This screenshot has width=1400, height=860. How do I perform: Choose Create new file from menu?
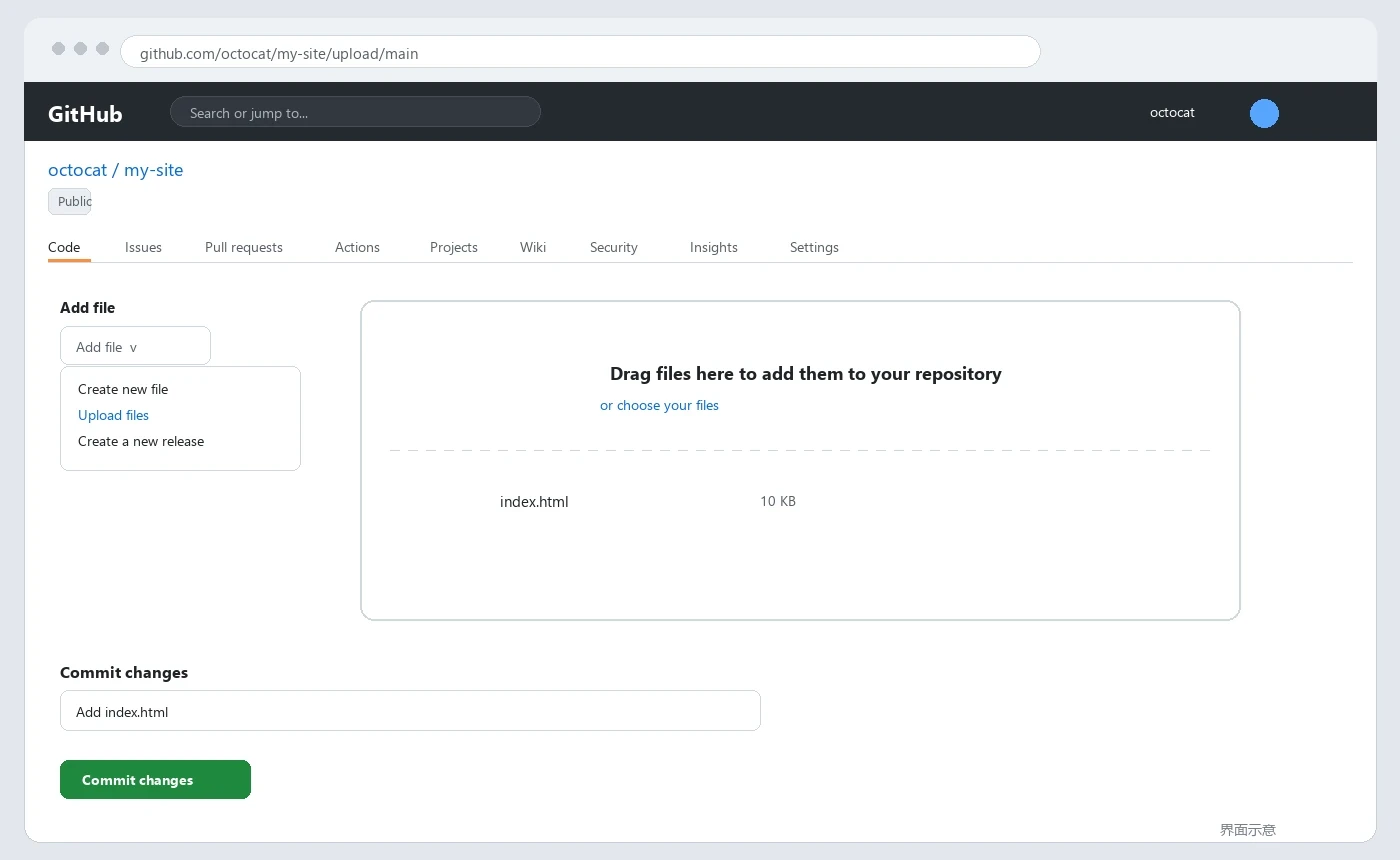123,389
